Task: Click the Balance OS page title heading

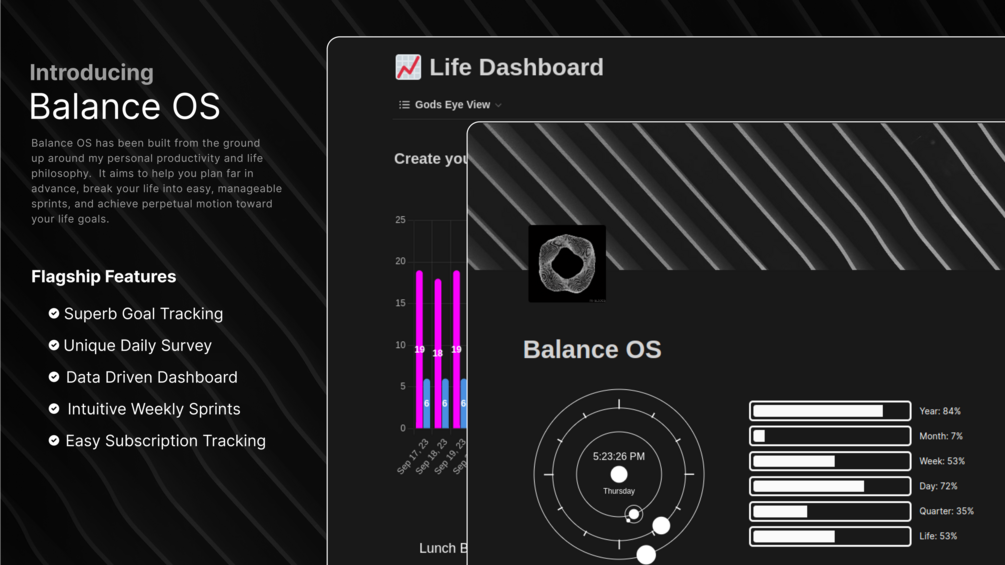Action: point(592,349)
